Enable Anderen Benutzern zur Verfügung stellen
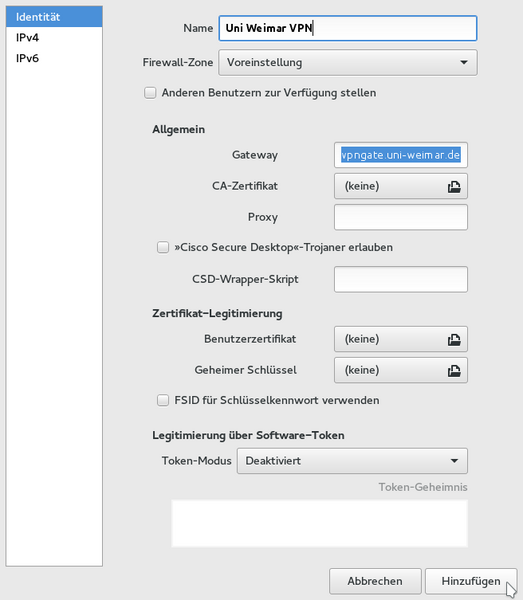The width and height of the screenshot is (523, 600). pos(150,93)
